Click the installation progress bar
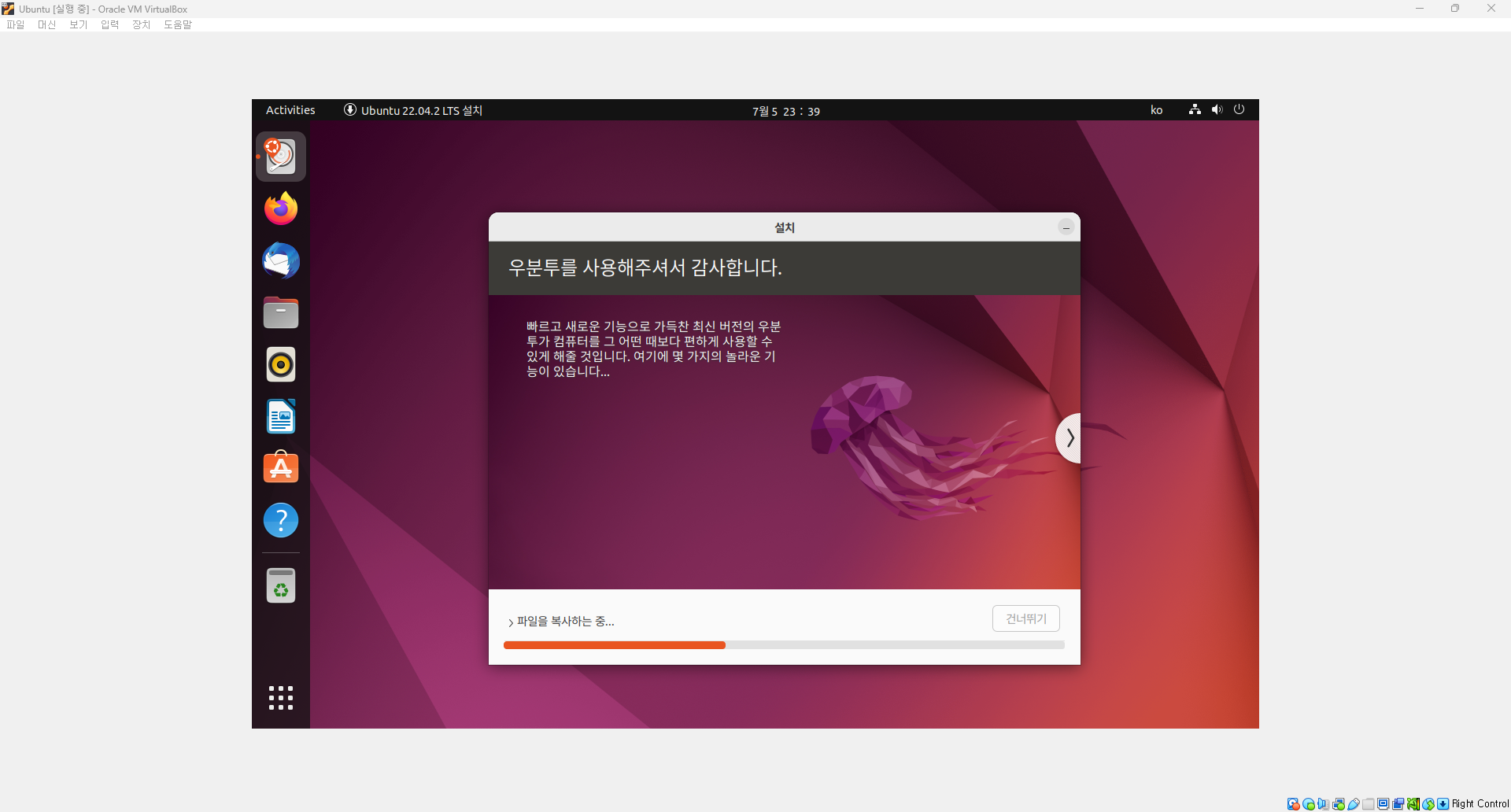 [x=784, y=645]
